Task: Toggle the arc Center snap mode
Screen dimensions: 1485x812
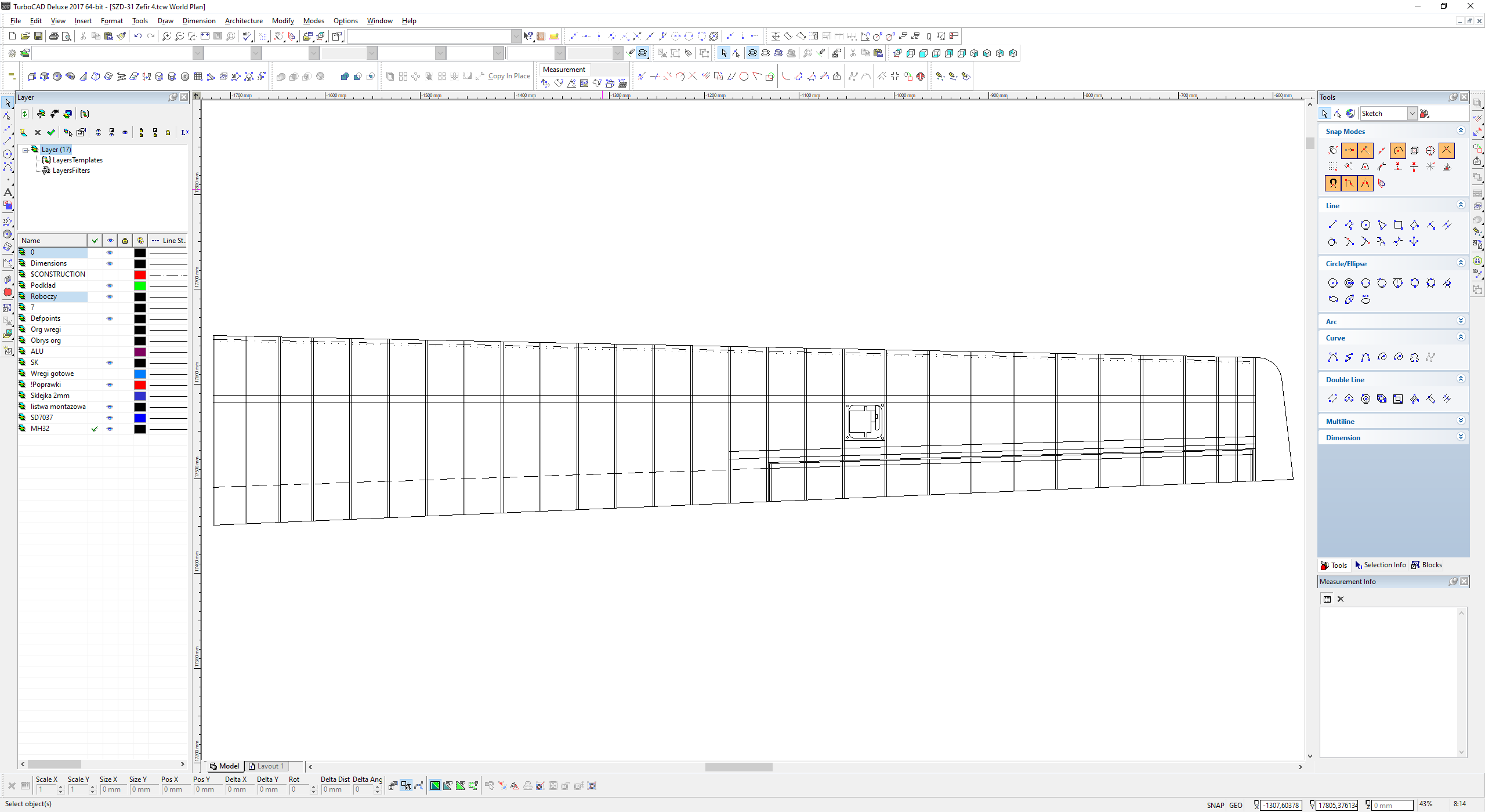Action: 1398,151
